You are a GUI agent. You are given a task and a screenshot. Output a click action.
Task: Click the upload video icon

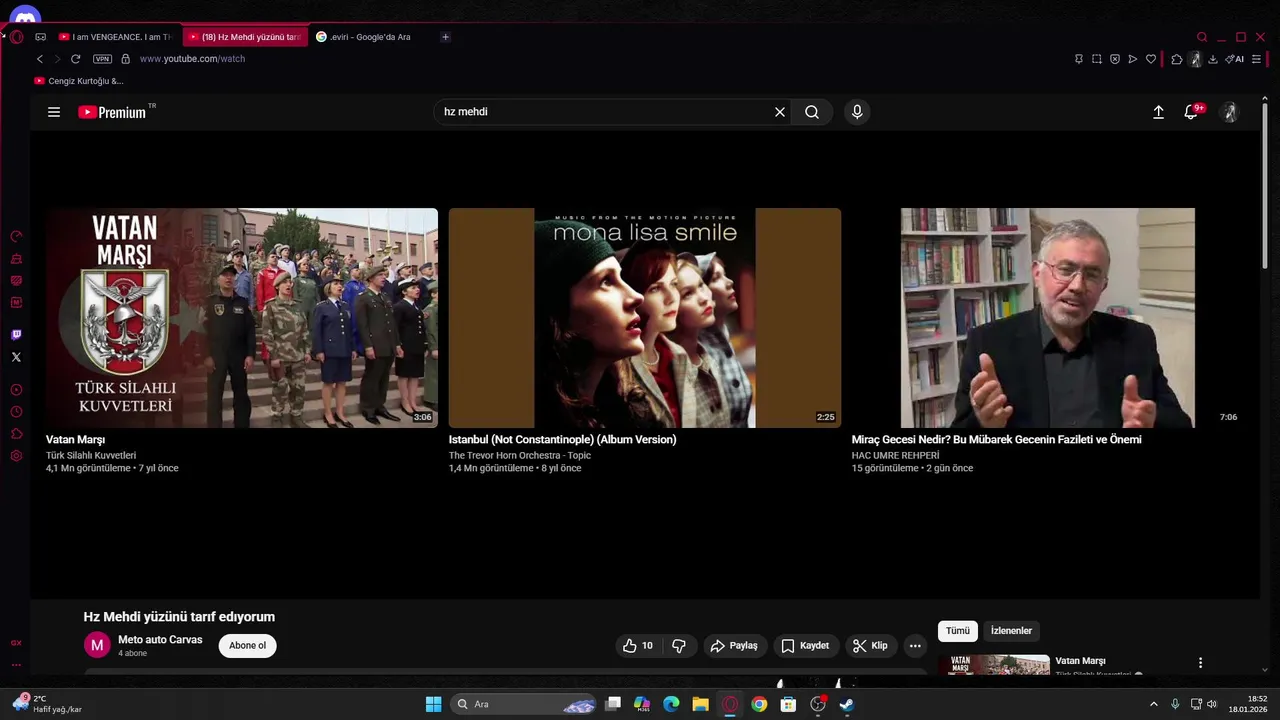pos(1158,112)
